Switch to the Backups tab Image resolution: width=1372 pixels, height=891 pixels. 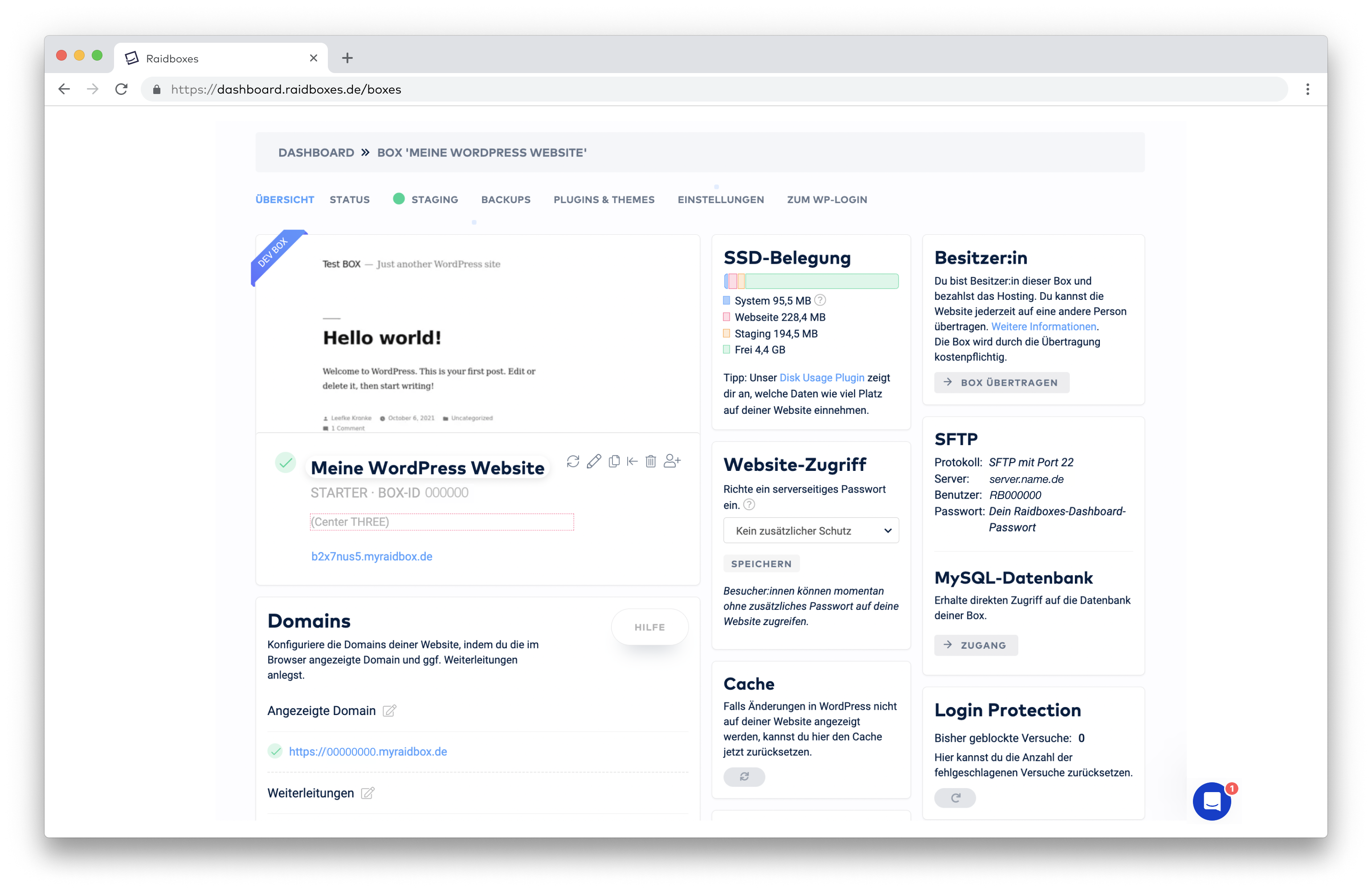pyautogui.click(x=506, y=200)
